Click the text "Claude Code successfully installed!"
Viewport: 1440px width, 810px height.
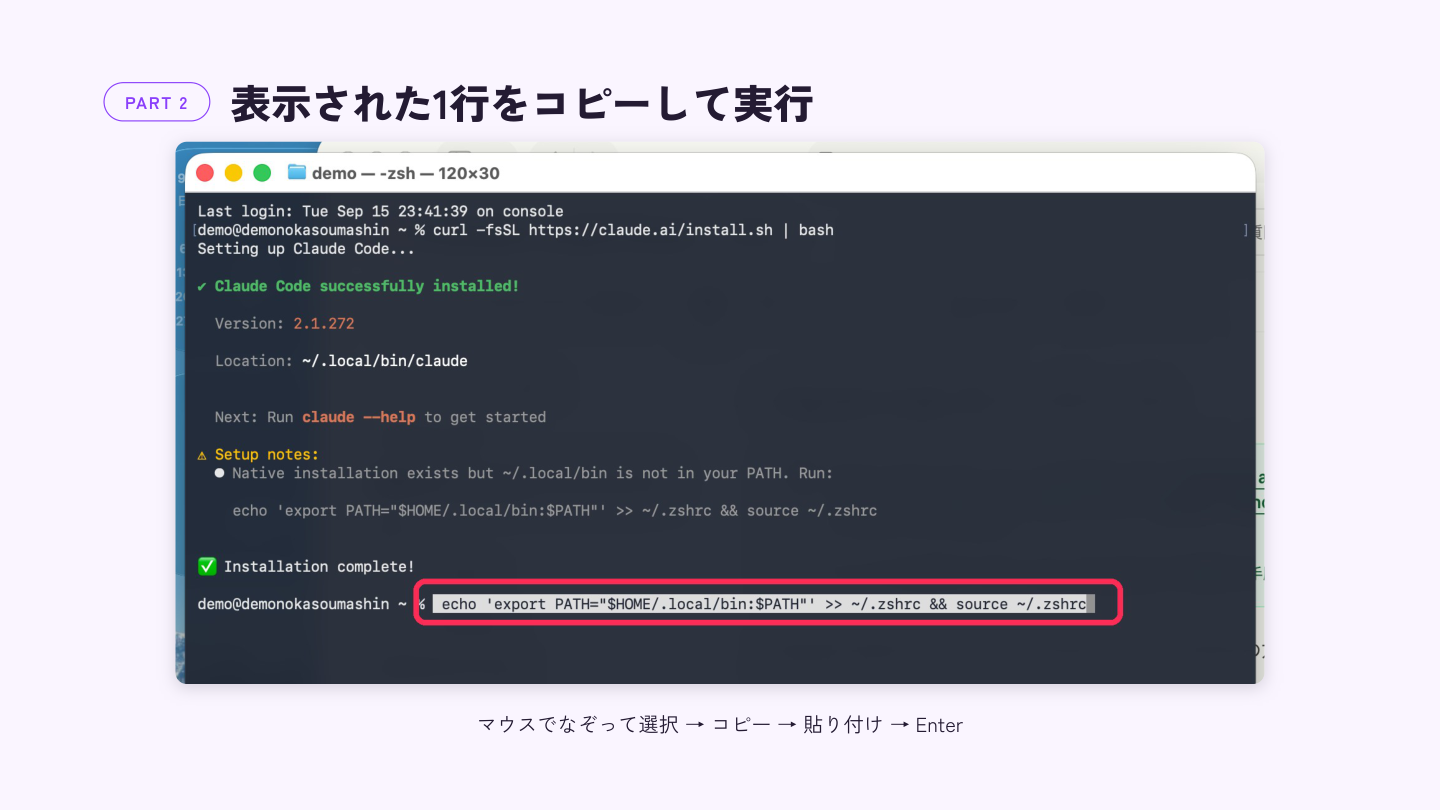coord(367,286)
